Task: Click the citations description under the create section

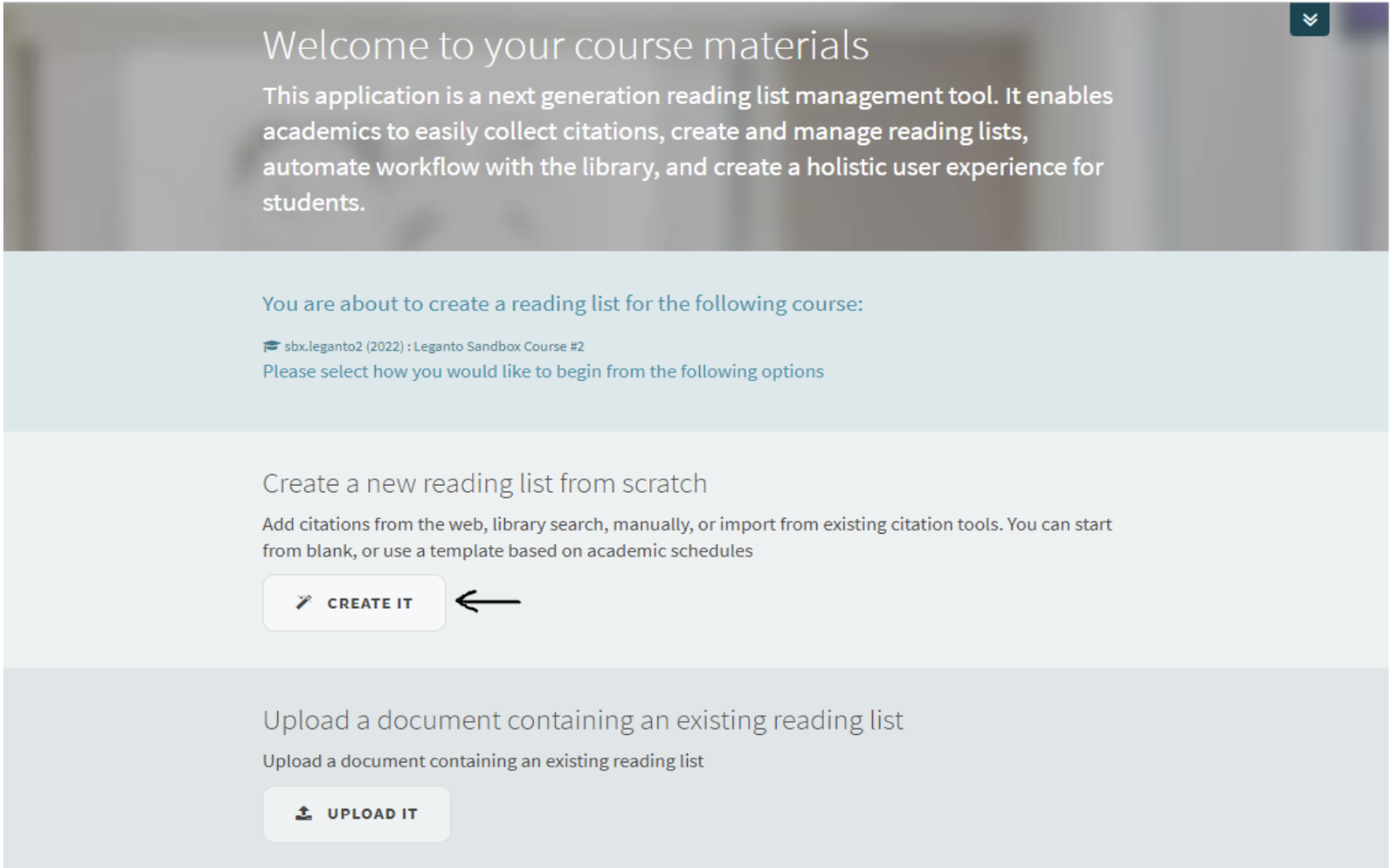Action: coord(687,536)
